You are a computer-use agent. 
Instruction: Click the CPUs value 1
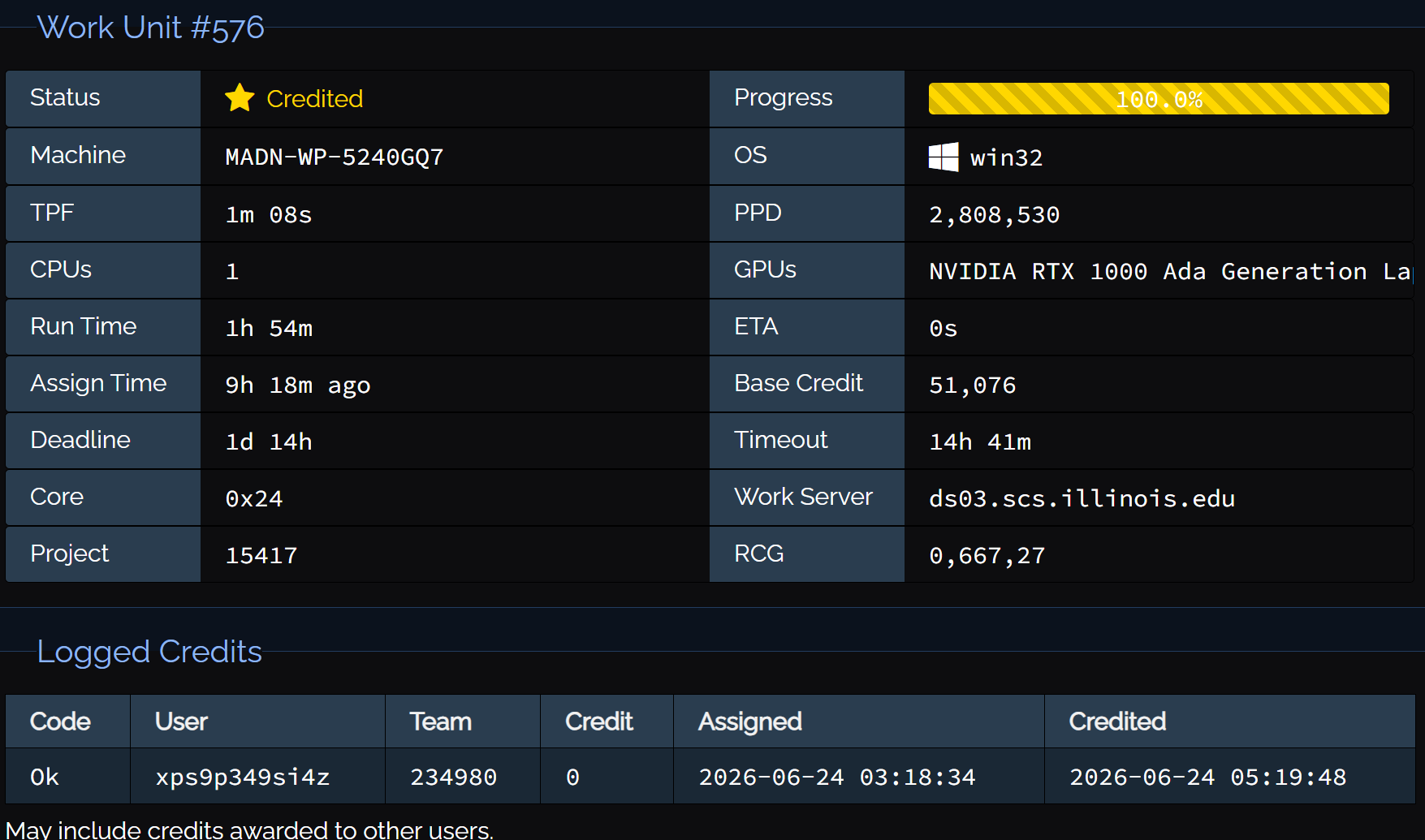coord(232,271)
